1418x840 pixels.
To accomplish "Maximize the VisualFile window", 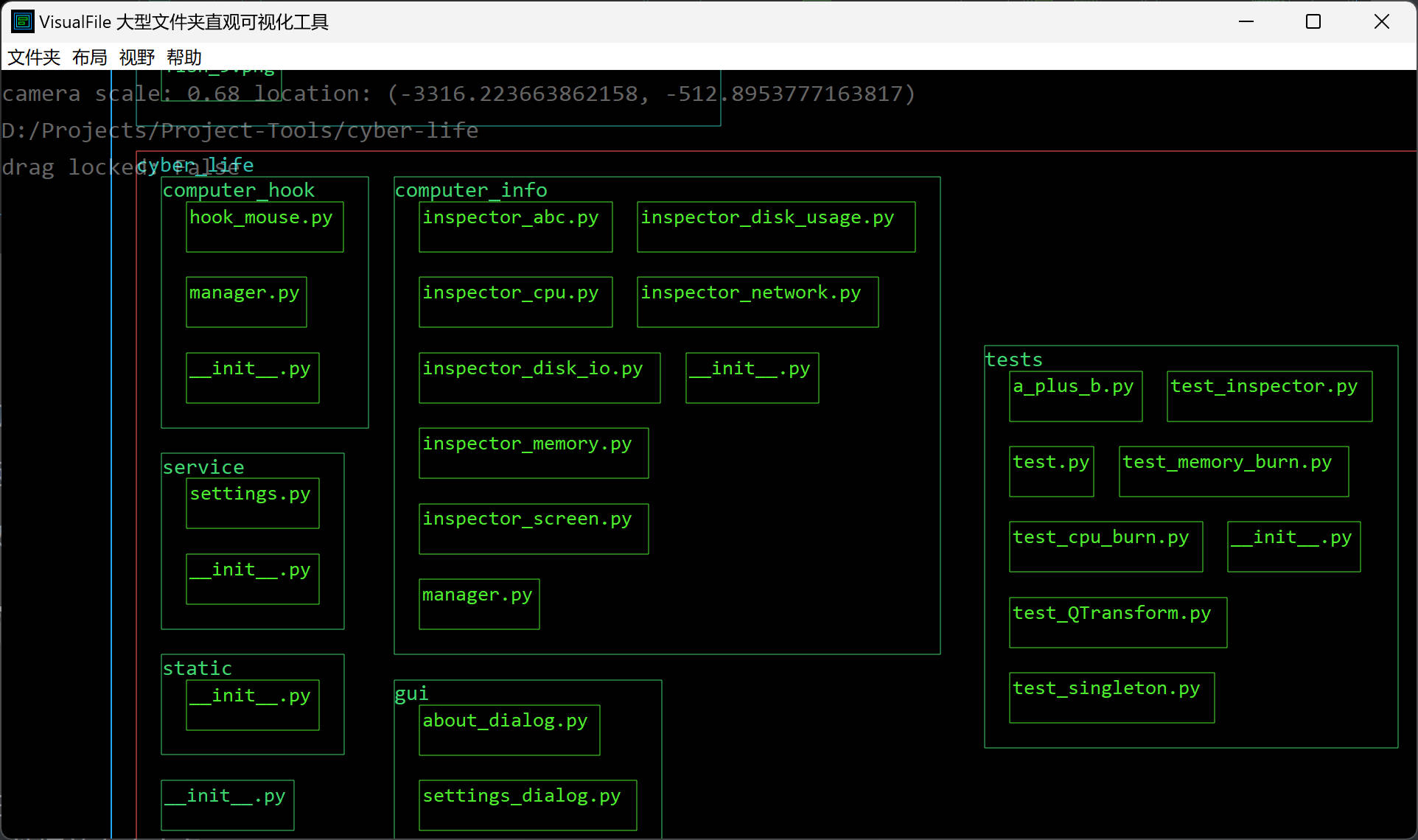I will coord(1313,21).
